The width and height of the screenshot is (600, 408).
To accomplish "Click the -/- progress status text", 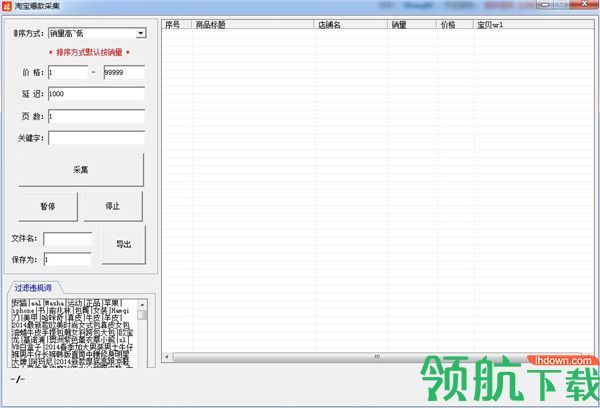I will click(x=18, y=379).
